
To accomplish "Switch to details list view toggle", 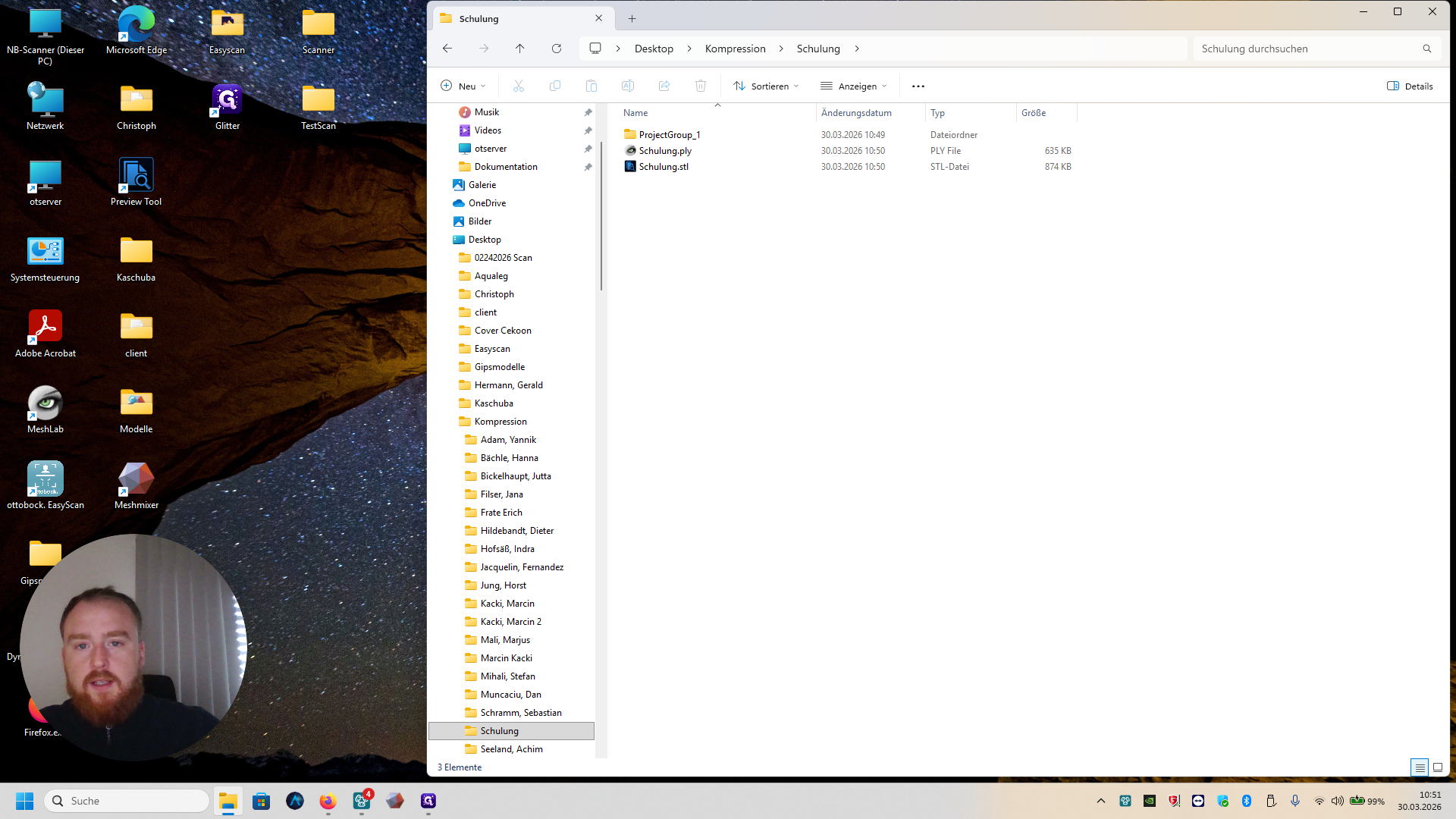I will (x=1420, y=767).
